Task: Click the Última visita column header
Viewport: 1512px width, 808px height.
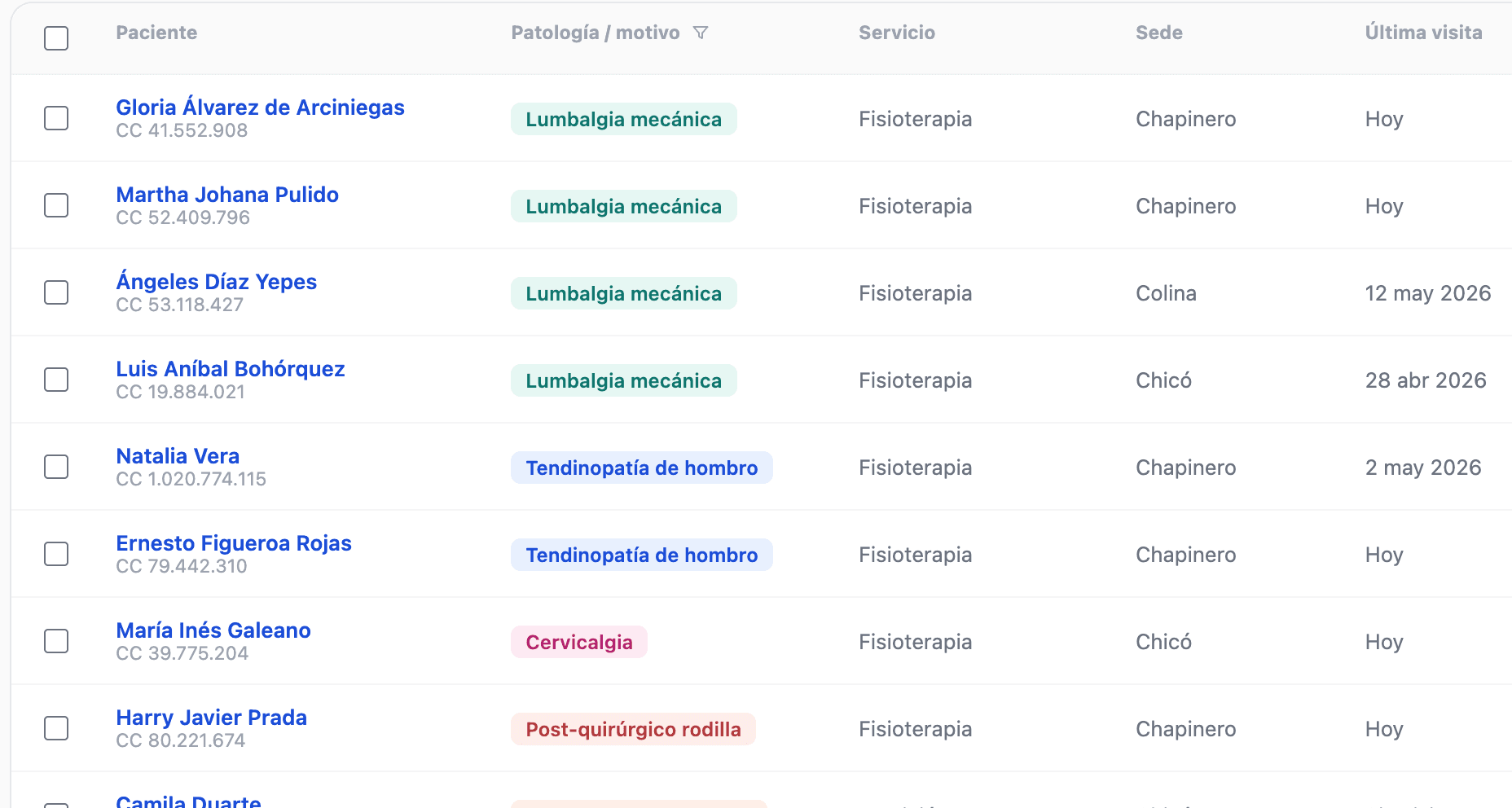Action: coord(1423,33)
